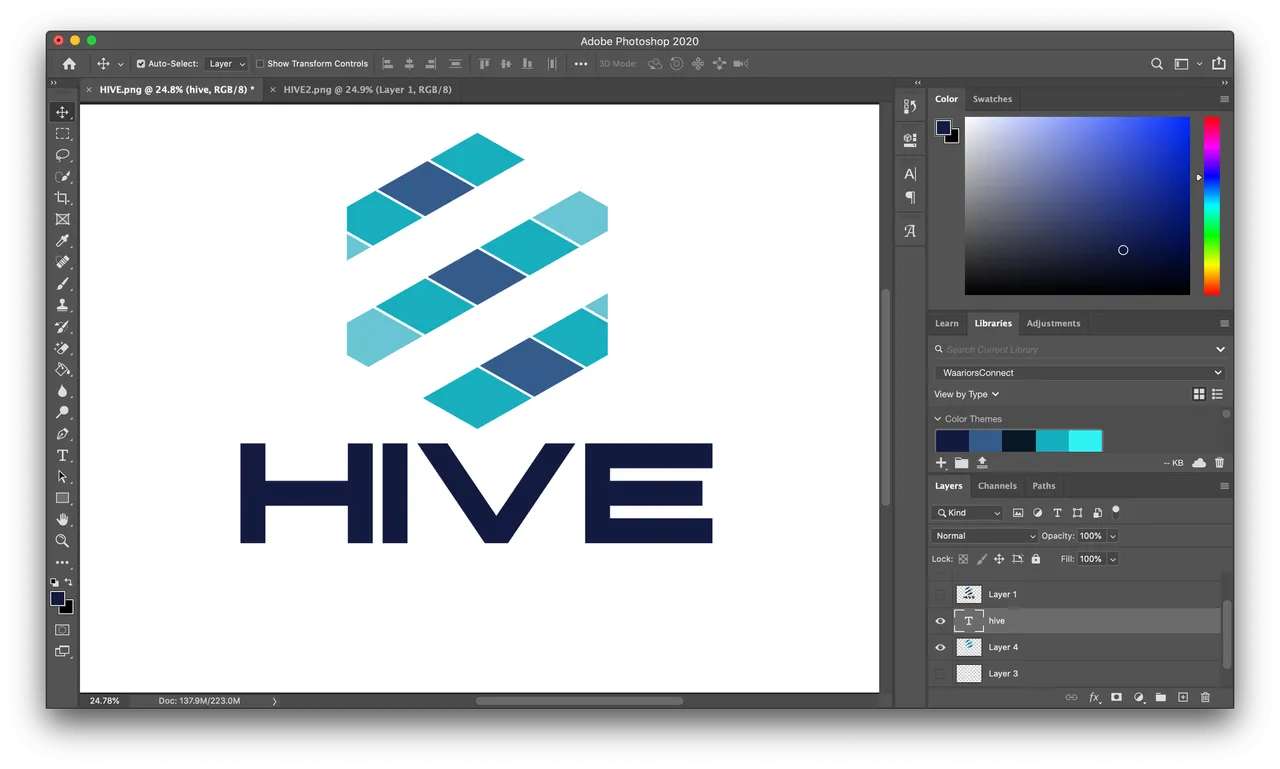Hide Layer 4 visibility eye
Image resolution: width=1280 pixels, height=769 pixels.
(x=940, y=647)
